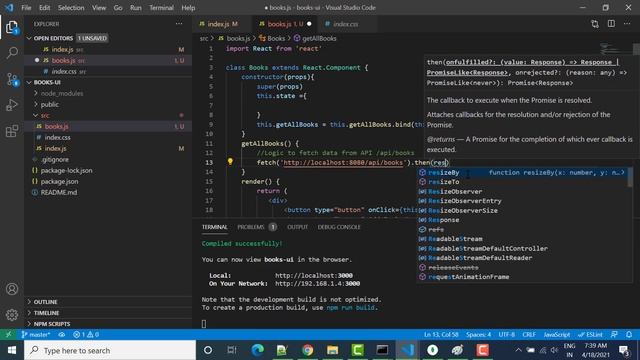This screenshot has height=360, width=640.
Task: Open Windows Start menu
Action: pos(11,350)
